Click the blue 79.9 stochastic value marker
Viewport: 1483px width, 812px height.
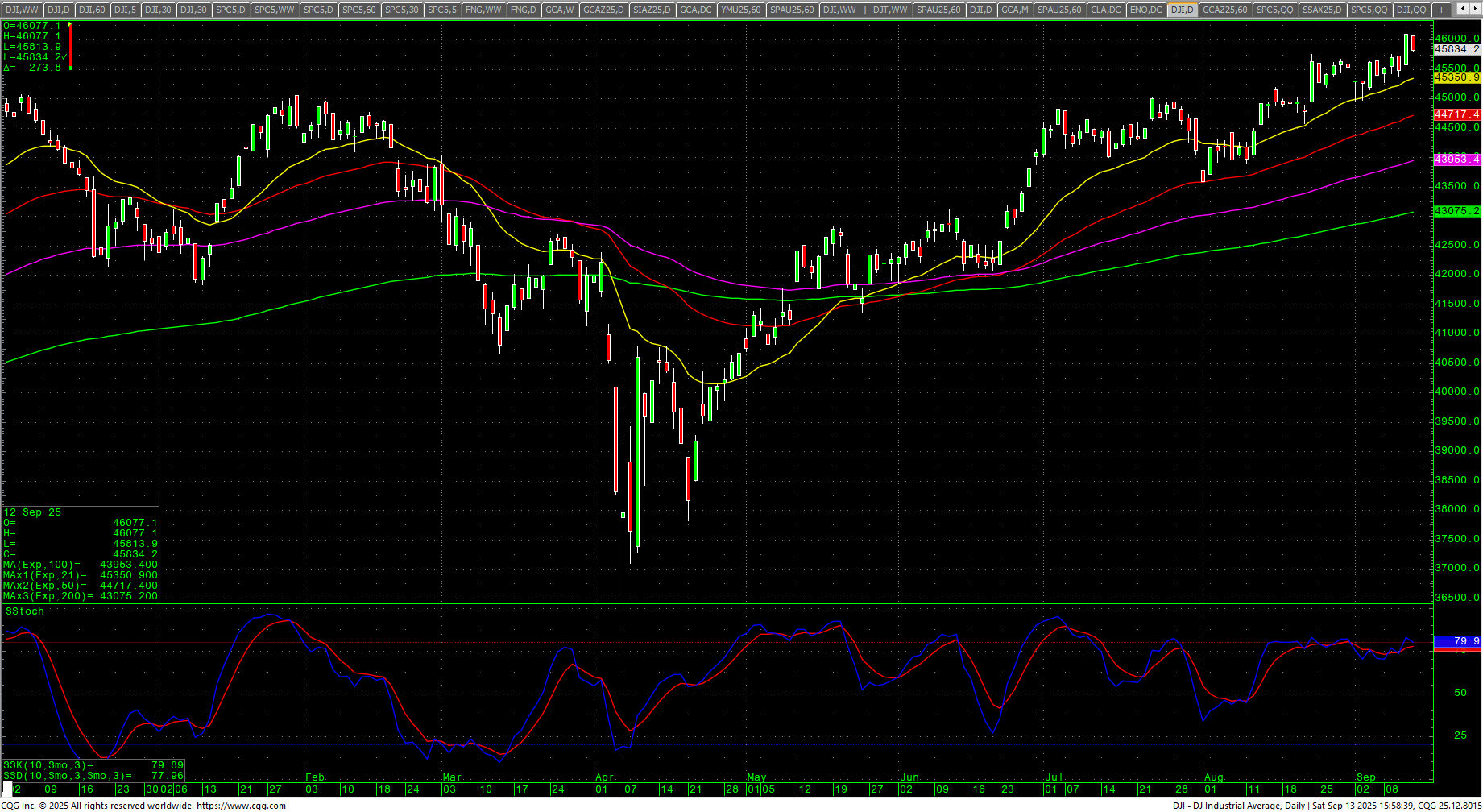click(x=1456, y=641)
